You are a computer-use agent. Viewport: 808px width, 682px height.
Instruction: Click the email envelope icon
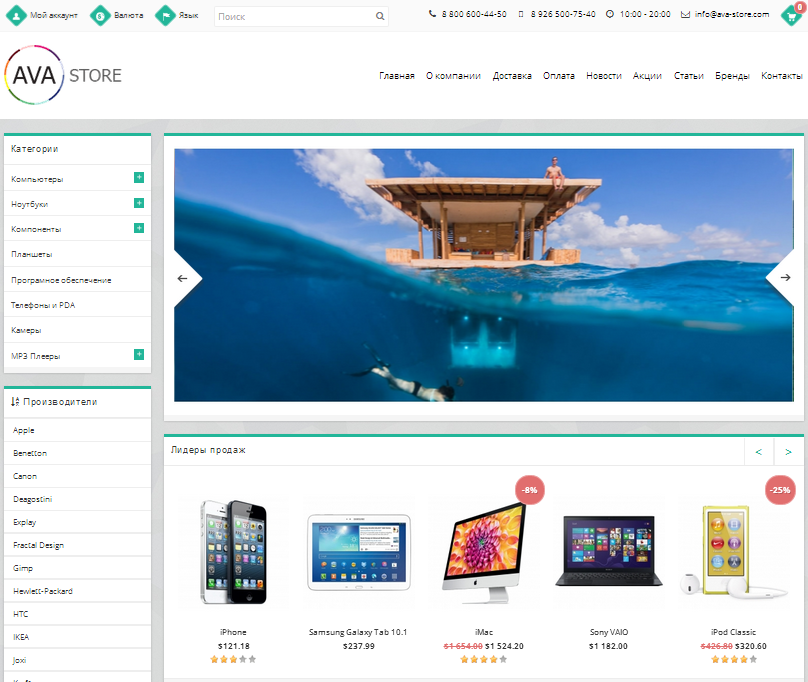[x=685, y=14]
